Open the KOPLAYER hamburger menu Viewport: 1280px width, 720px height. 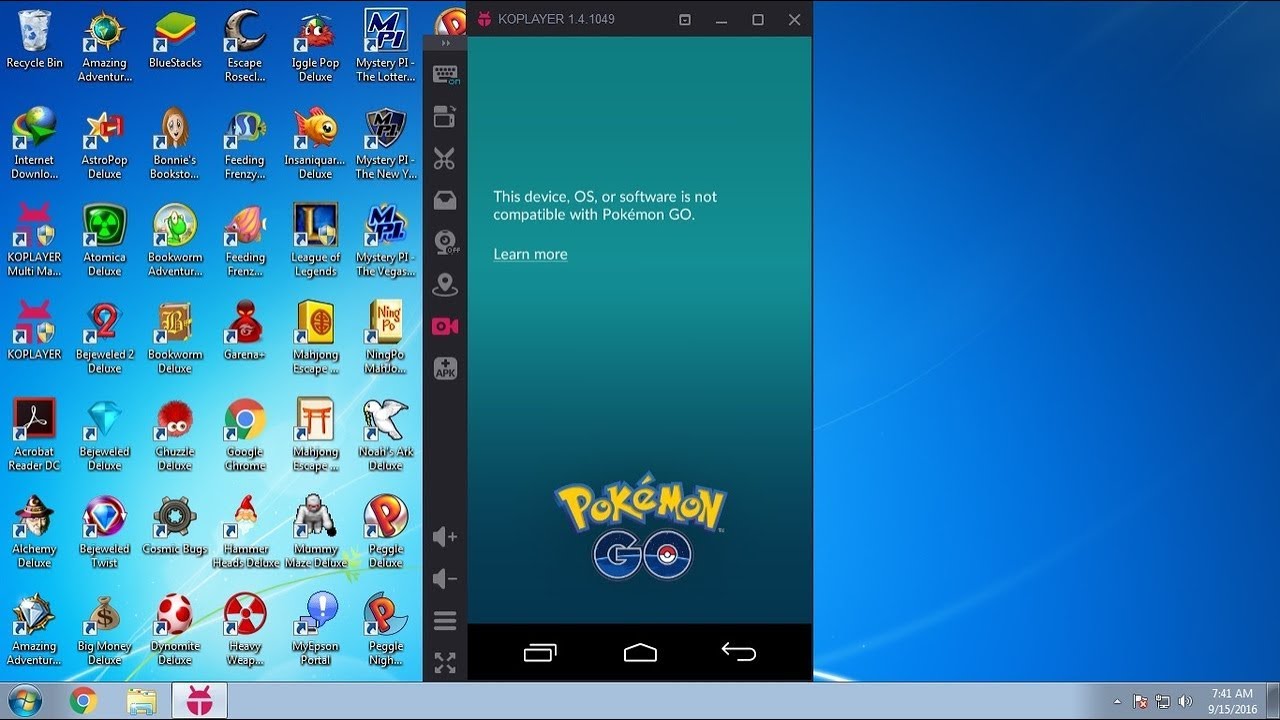pos(445,621)
